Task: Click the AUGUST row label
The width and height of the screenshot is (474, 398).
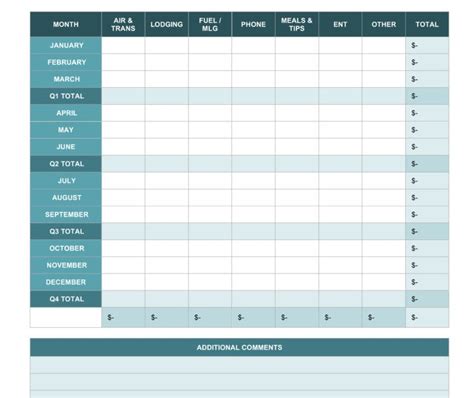Action: coord(66,198)
